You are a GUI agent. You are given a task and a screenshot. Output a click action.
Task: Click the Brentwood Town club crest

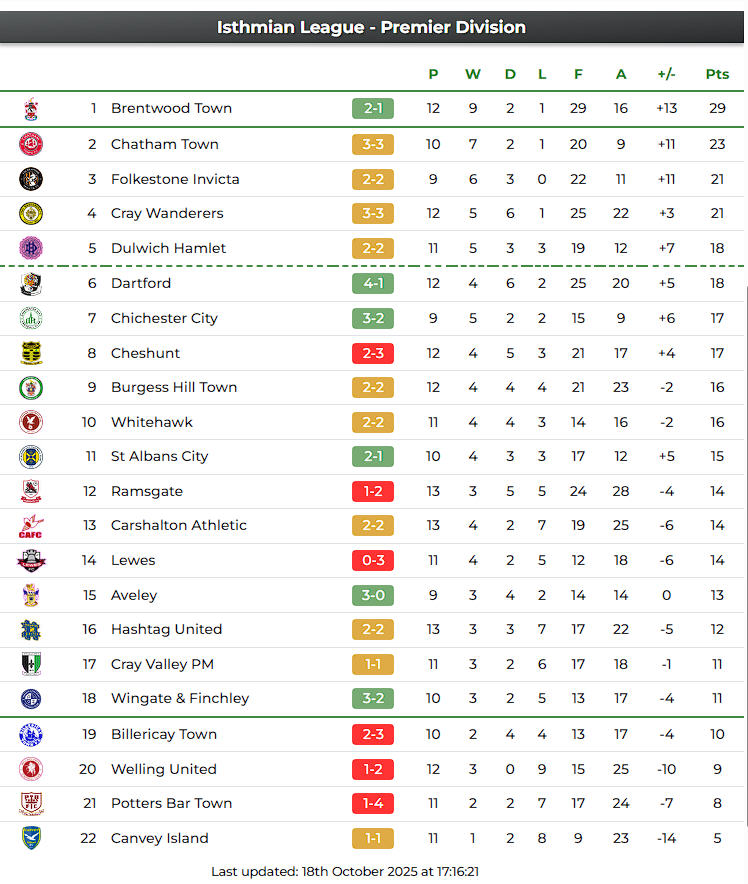click(x=31, y=108)
